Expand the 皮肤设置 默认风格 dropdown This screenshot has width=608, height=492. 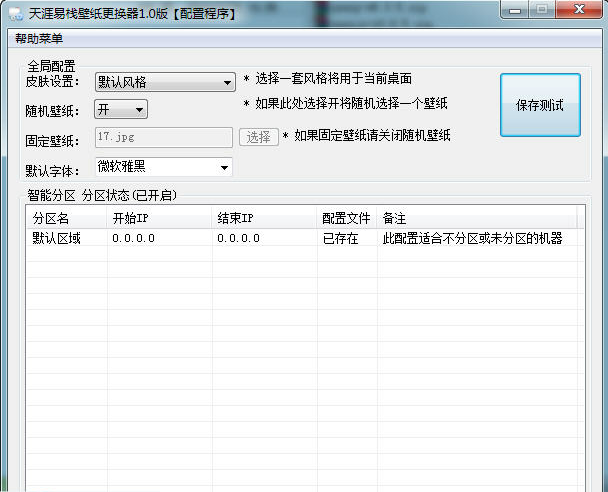165,82
